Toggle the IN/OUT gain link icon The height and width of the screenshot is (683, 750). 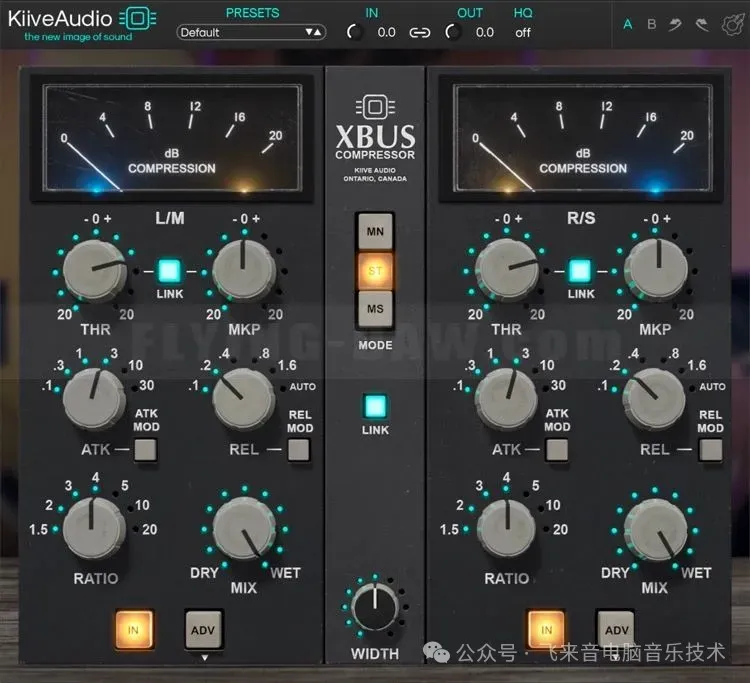419,33
